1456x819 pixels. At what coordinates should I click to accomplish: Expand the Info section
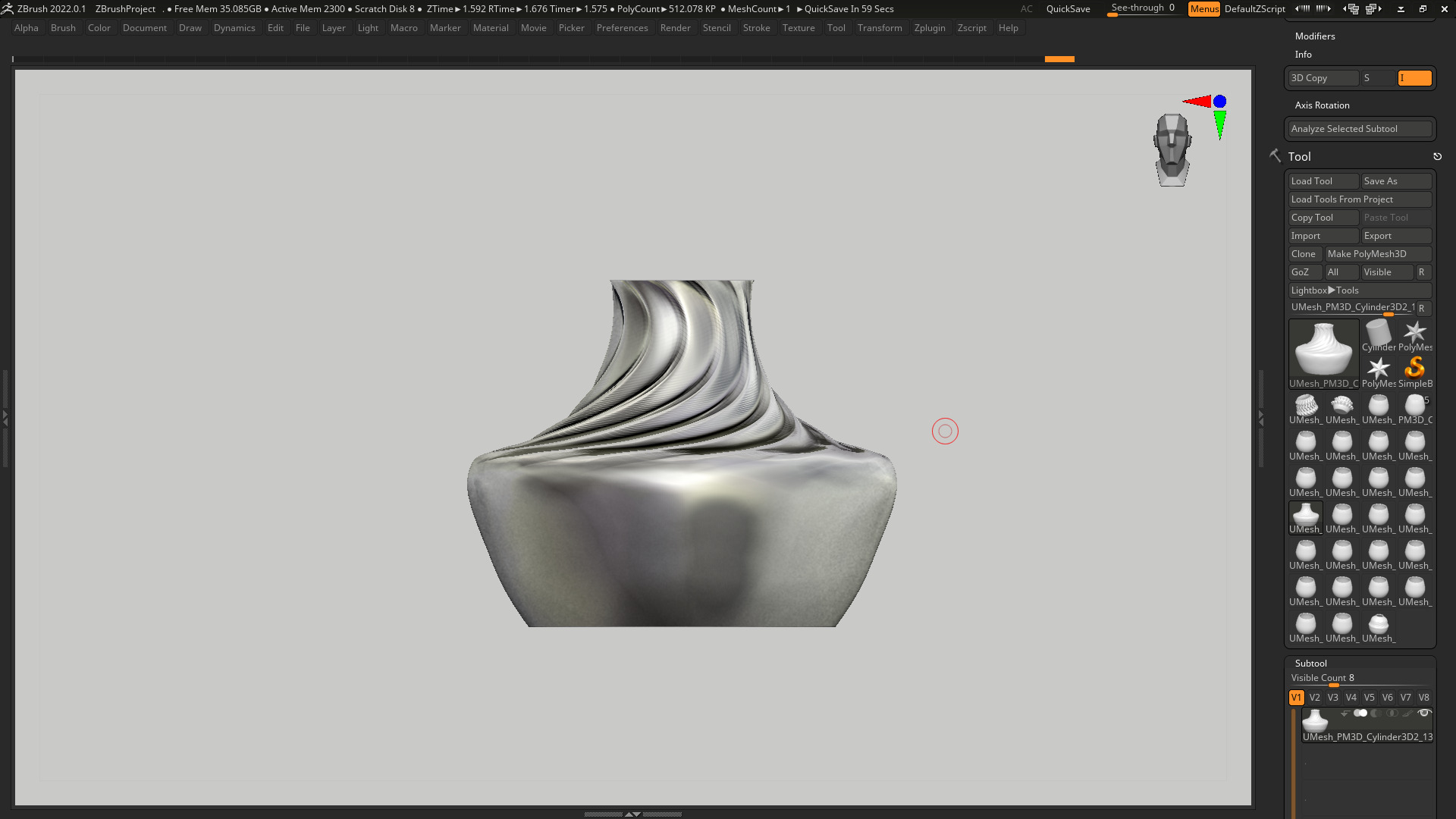click(x=1304, y=55)
